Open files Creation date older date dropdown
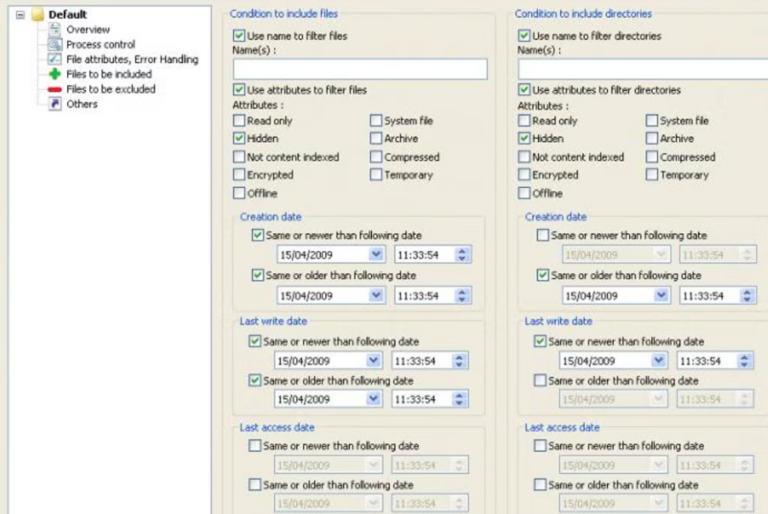This screenshot has width=768, height=514. 376,295
